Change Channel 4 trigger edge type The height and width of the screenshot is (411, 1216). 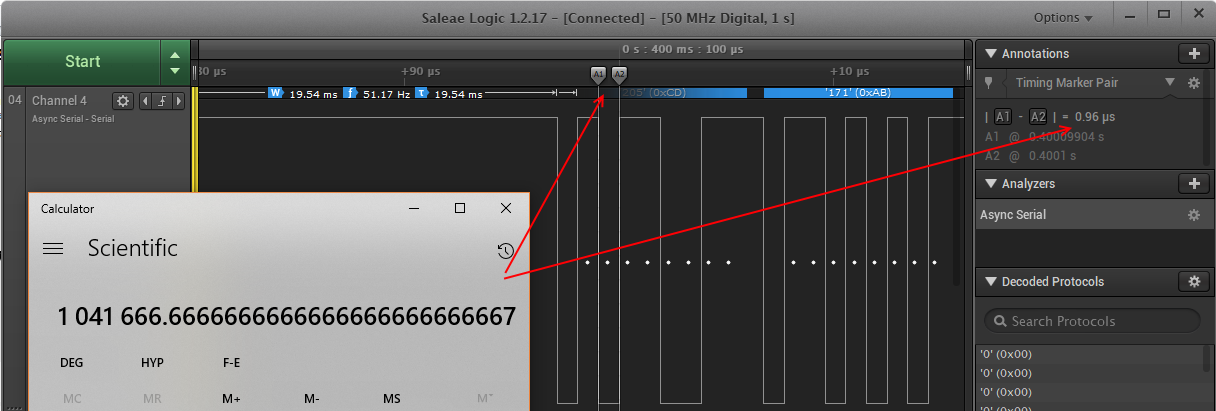(x=164, y=100)
